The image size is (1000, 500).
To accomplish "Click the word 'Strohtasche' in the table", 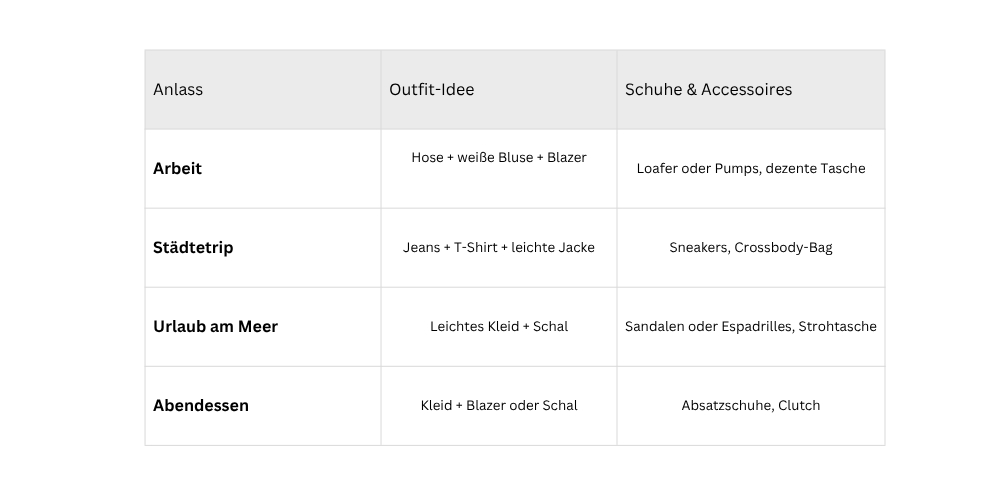I will pos(837,327).
